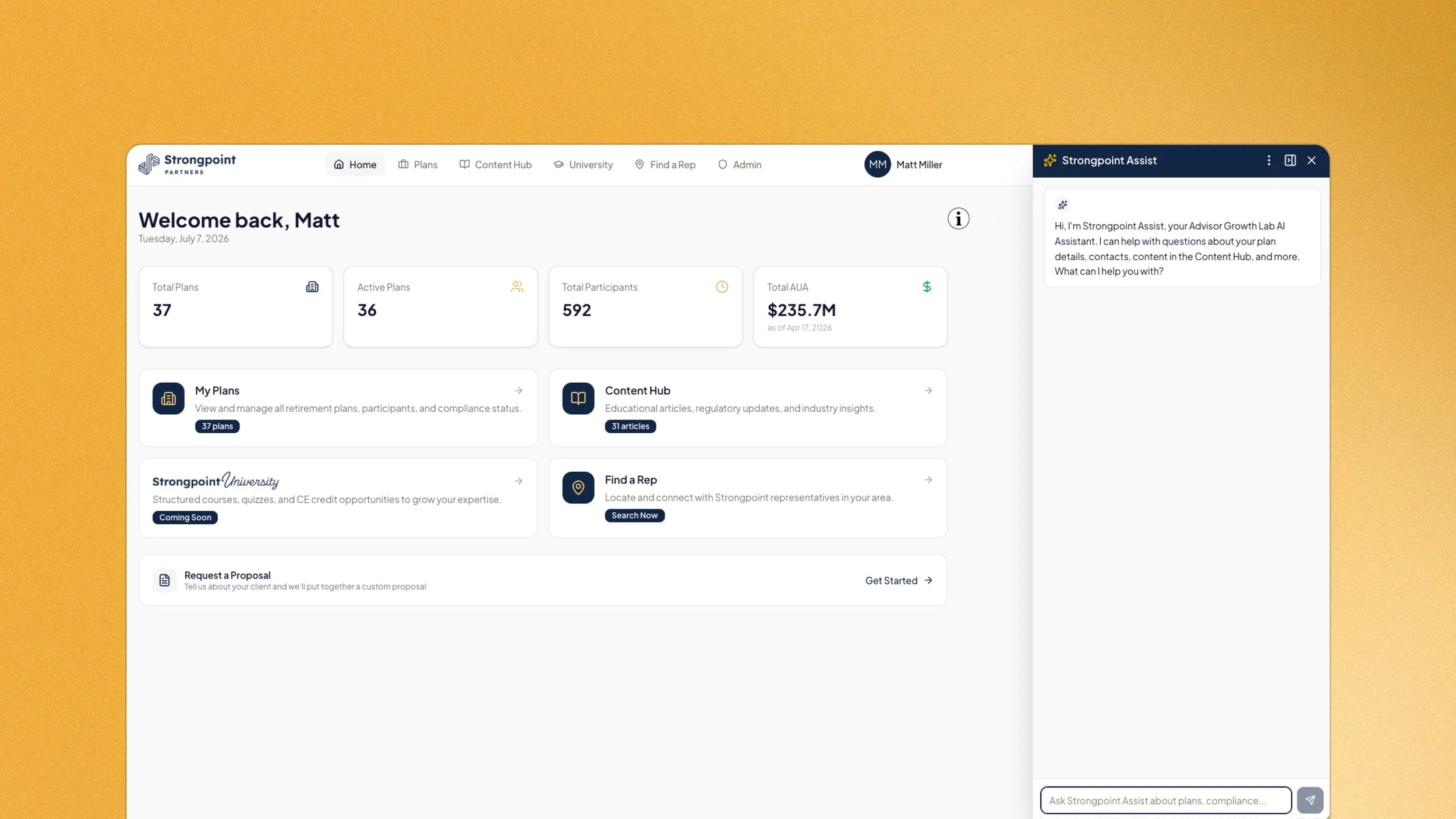Click the 37 plans badge
1456x819 pixels.
[x=217, y=426]
